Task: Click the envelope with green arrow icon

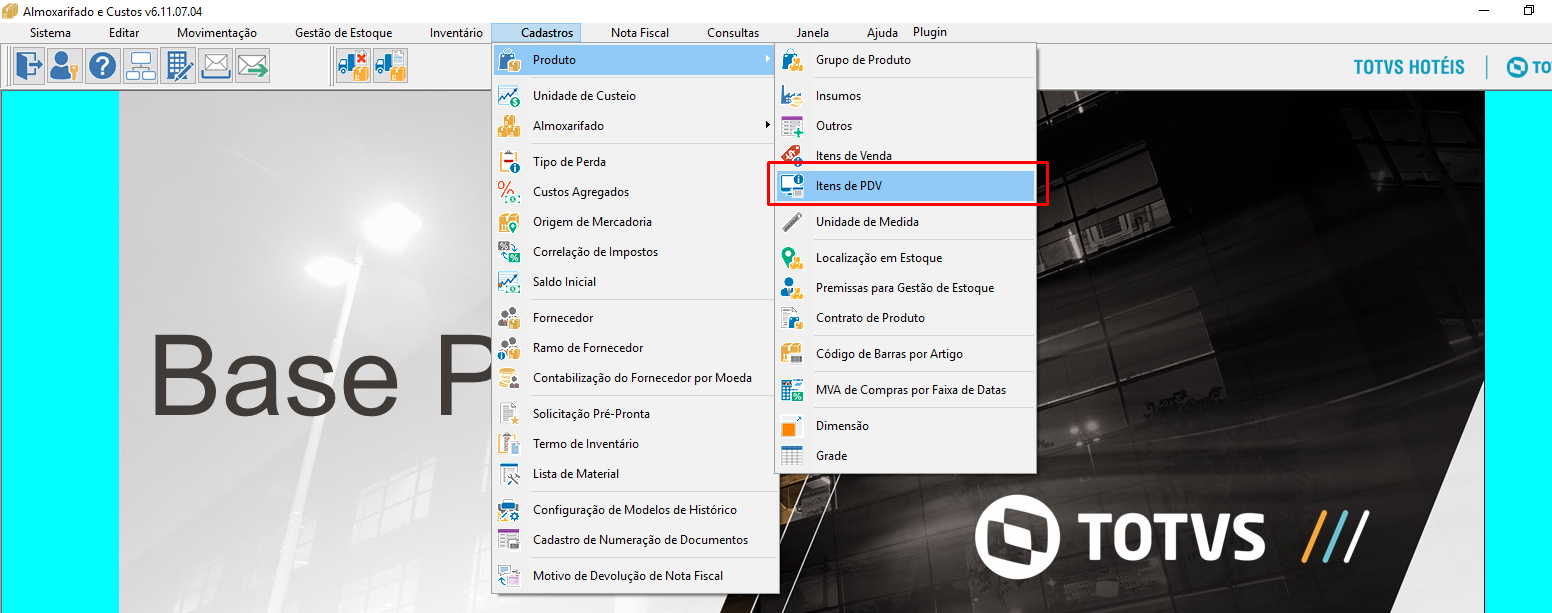Action: (x=253, y=67)
